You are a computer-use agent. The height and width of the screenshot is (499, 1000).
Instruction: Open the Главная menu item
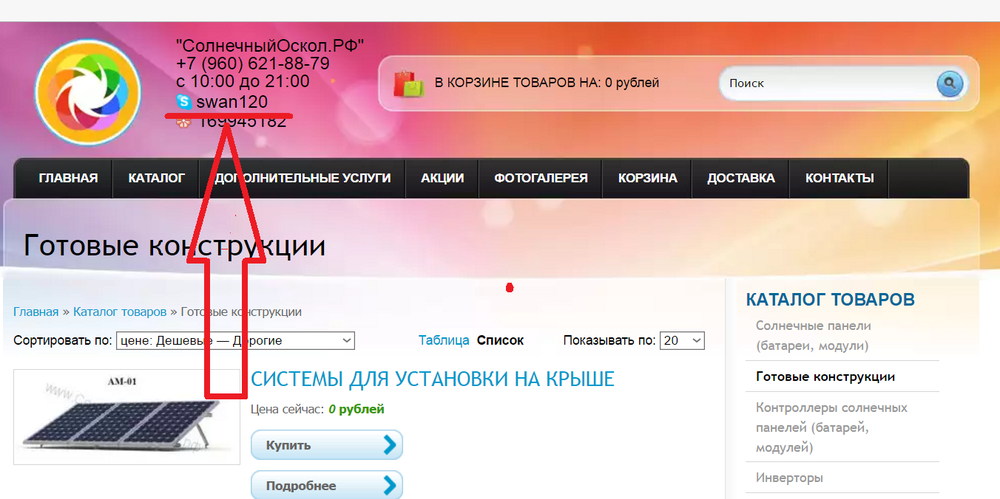pyautogui.click(x=68, y=178)
